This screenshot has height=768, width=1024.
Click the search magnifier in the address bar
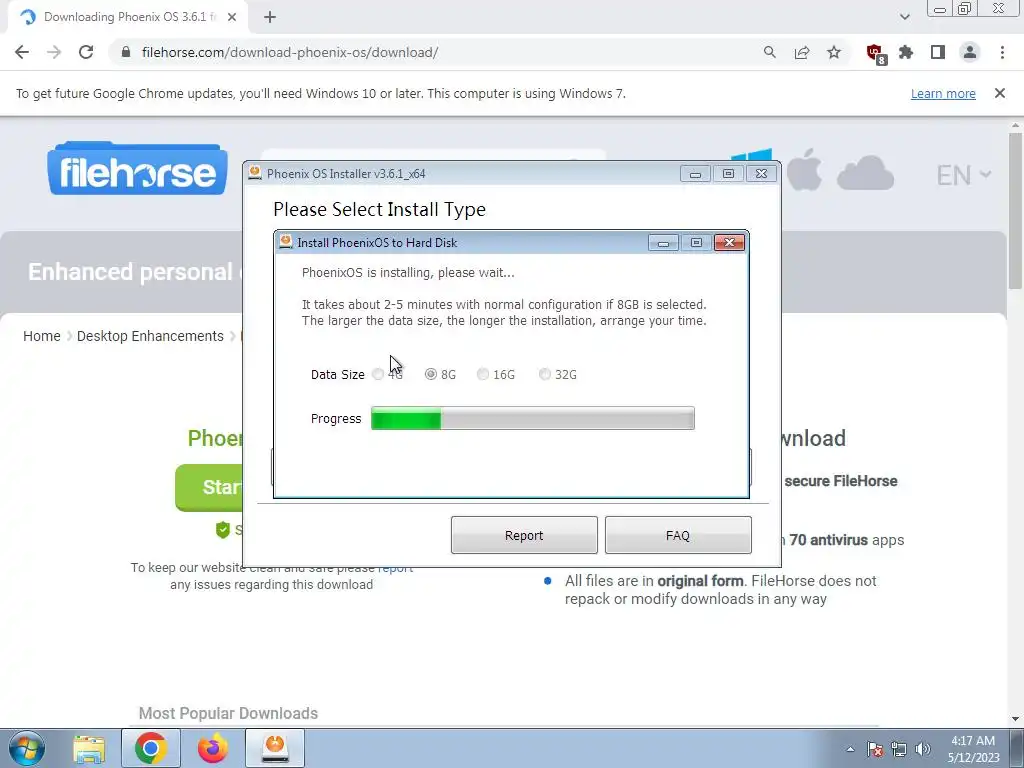pyautogui.click(x=769, y=52)
